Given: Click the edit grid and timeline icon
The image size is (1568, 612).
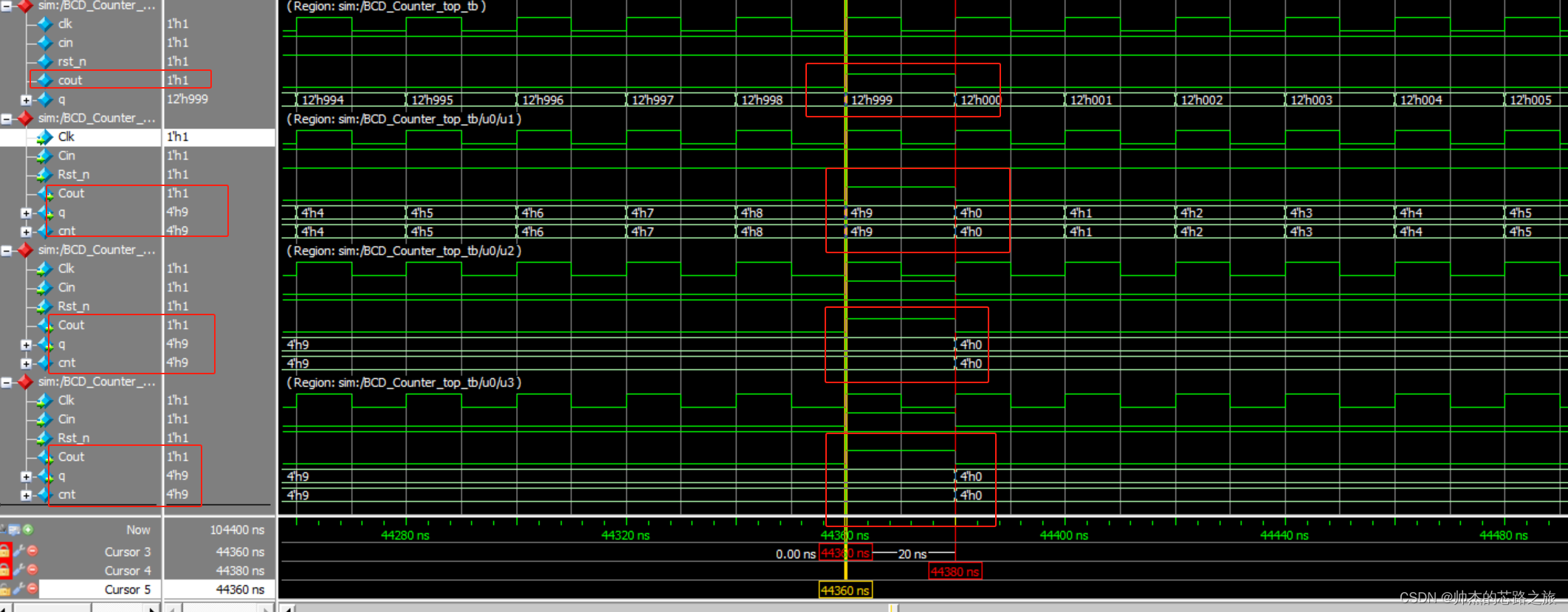Looking at the screenshot, I should point(14,529).
